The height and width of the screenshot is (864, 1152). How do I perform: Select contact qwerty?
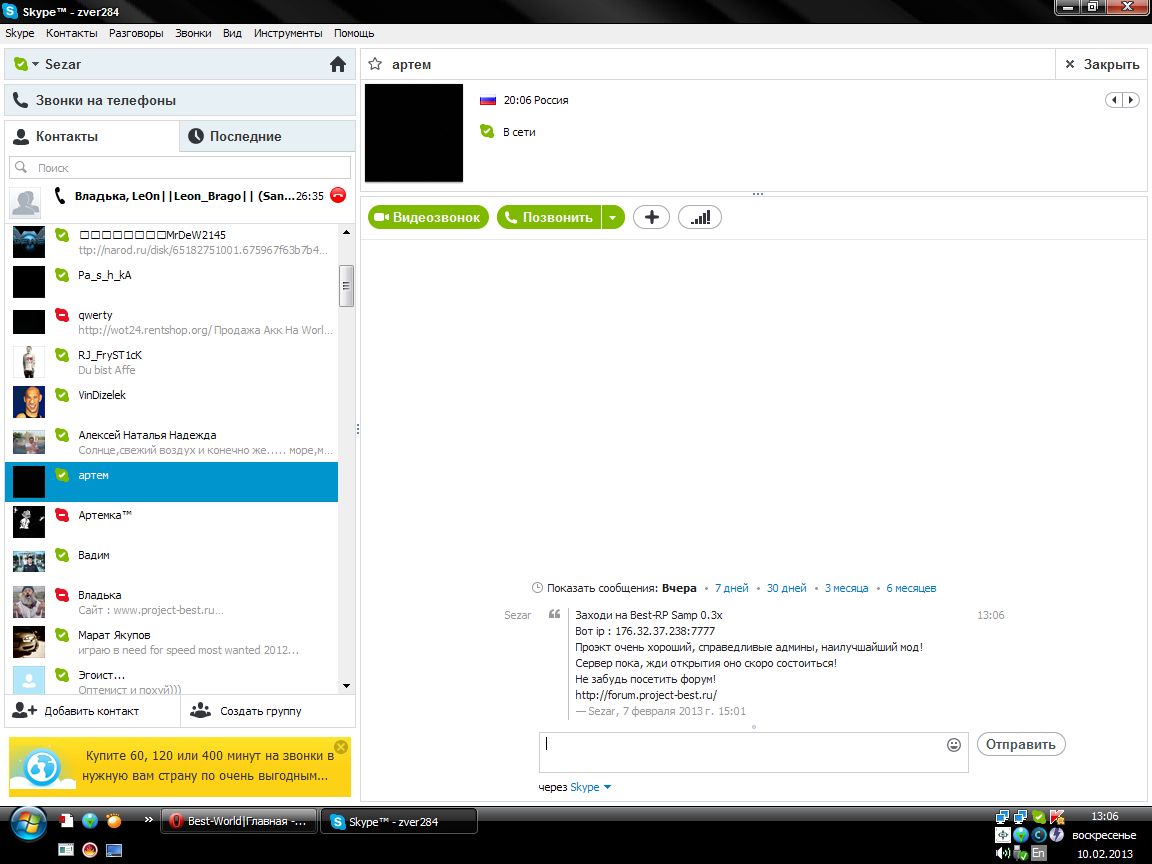pos(171,323)
